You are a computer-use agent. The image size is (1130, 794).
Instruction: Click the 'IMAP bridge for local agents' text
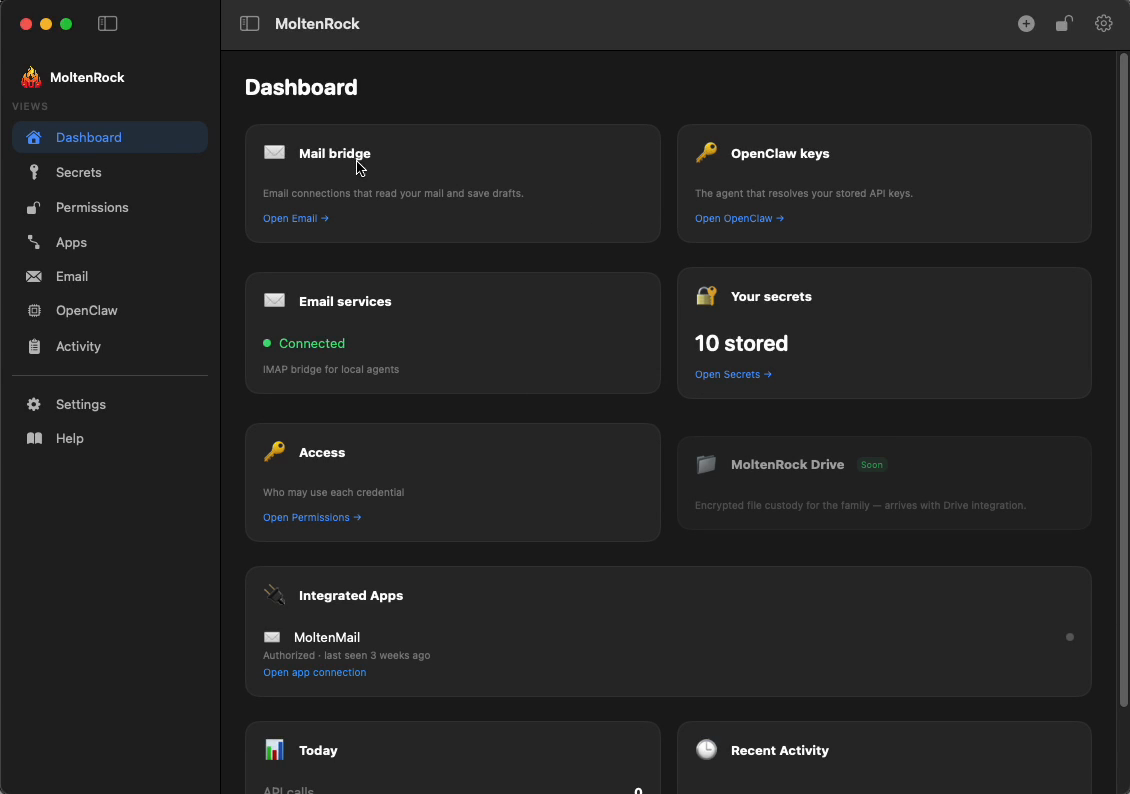point(331,369)
